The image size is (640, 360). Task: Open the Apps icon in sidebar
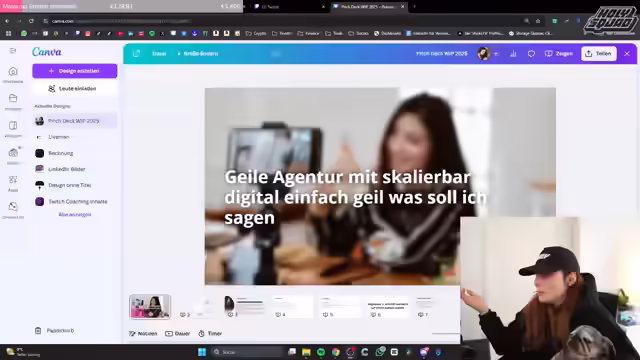point(13,180)
